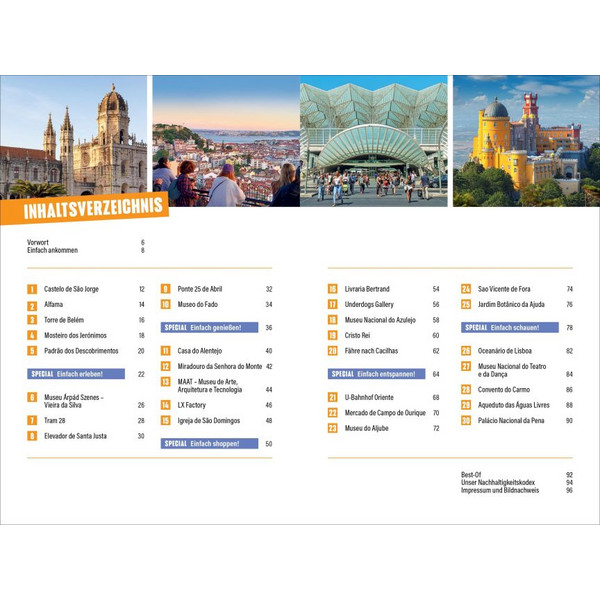
Task: Click the 'Convento do Carmo' entry
Action: click(504, 390)
